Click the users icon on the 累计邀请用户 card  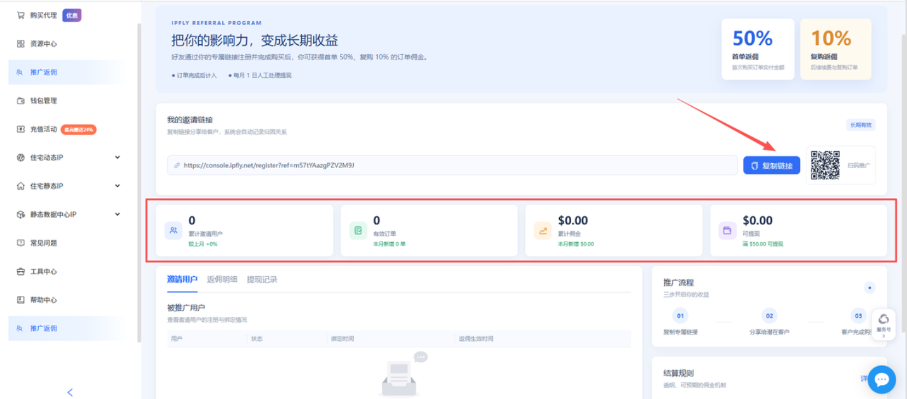pyautogui.click(x=174, y=230)
